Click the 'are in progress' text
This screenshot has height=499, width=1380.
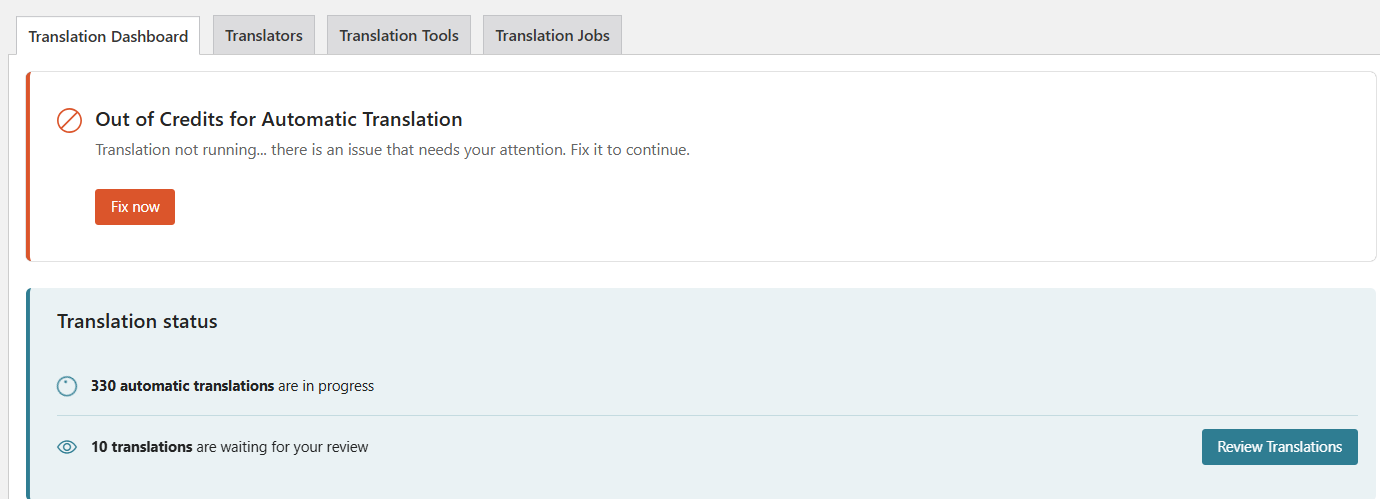(x=326, y=386)
